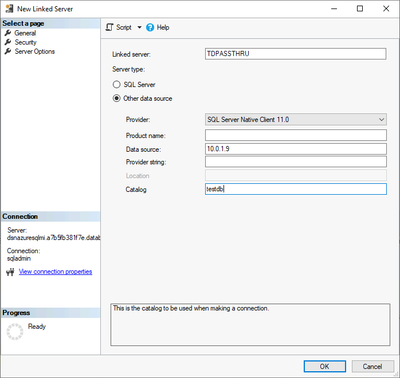The image size is (400, 378).
Task: Click the connection properties network icon
Action: coord(10,272)
